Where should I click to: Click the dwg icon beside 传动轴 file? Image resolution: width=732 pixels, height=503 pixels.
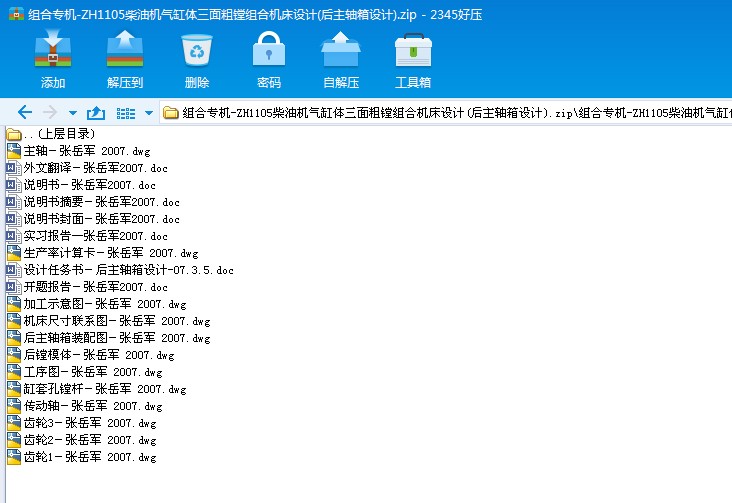coord(14,406)
